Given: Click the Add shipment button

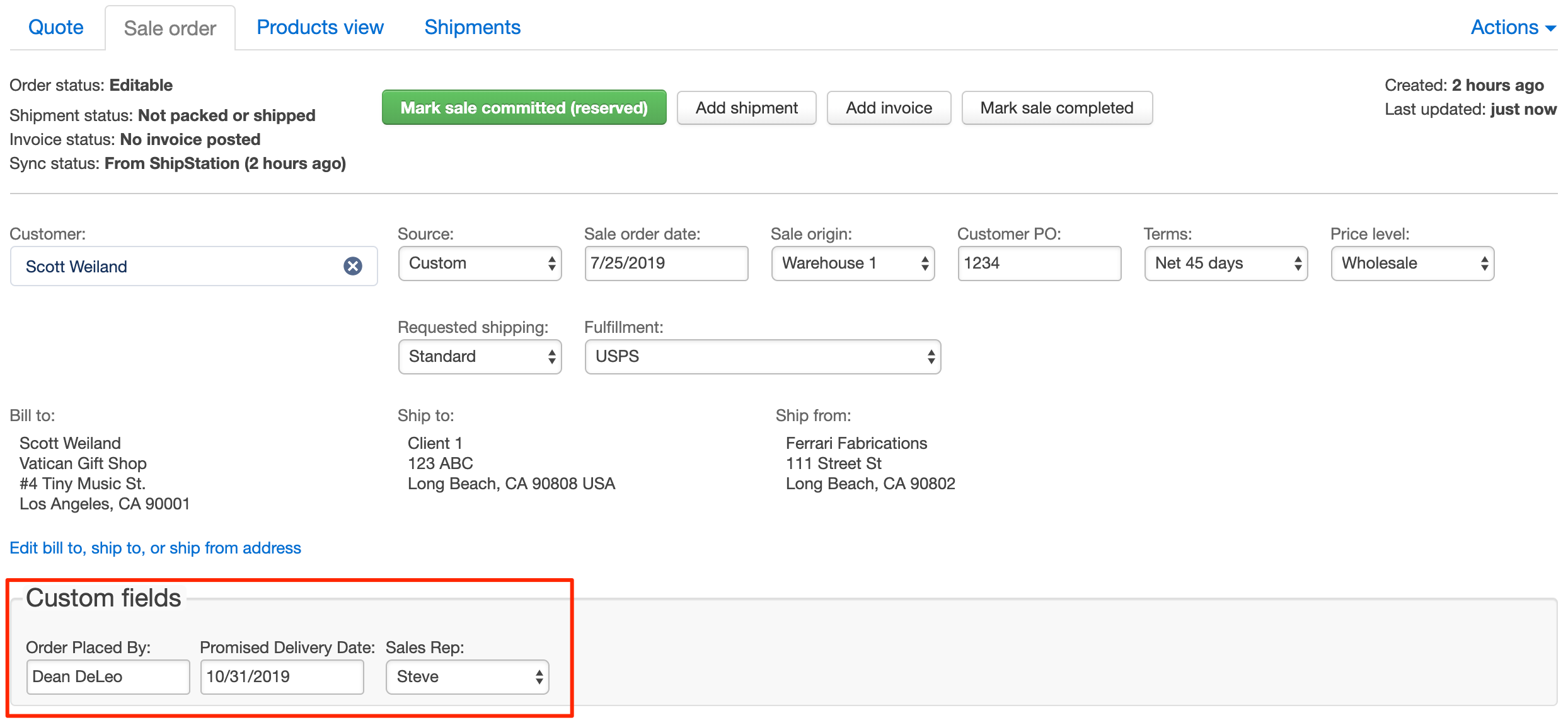Looking at the screenshot, I should 747,108.
